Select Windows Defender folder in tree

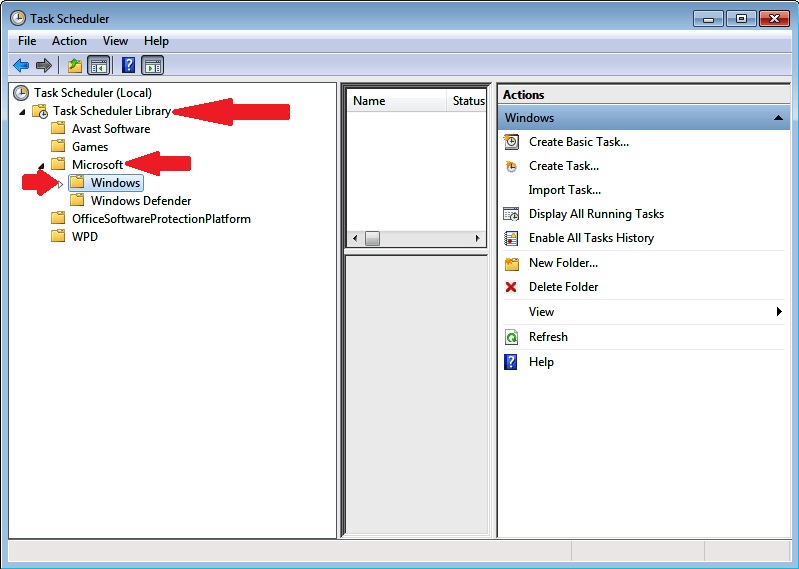[141, 201]
